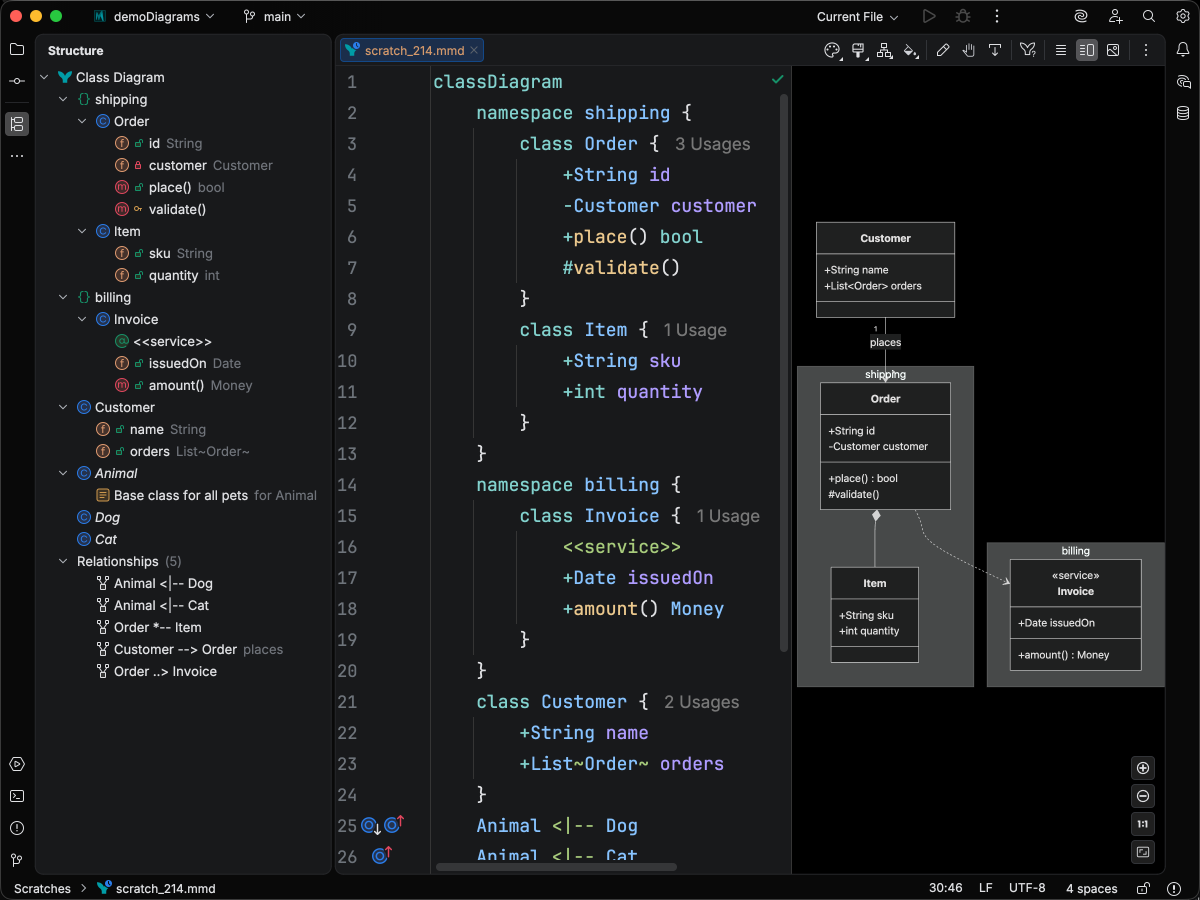Select the hand pan tool

click(969, 50)
